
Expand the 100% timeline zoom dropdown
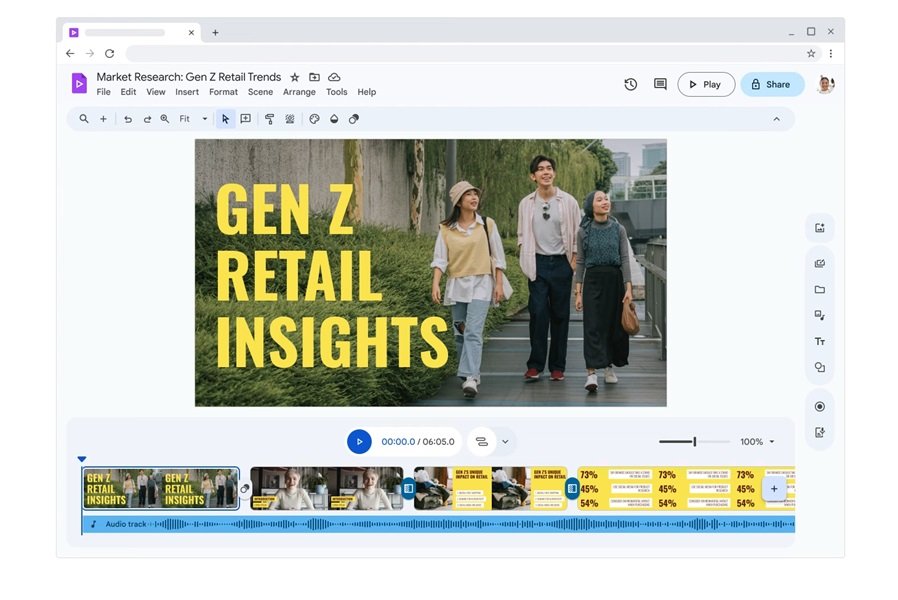pos(756,441)
